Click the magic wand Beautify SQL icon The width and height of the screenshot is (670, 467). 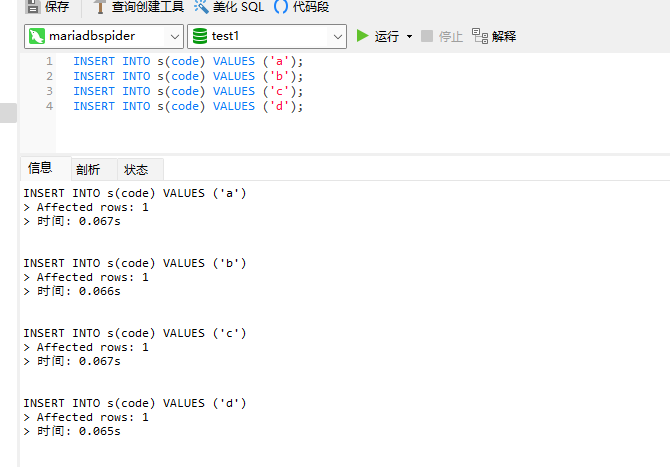pyautogui.click(x=201, y=6)
